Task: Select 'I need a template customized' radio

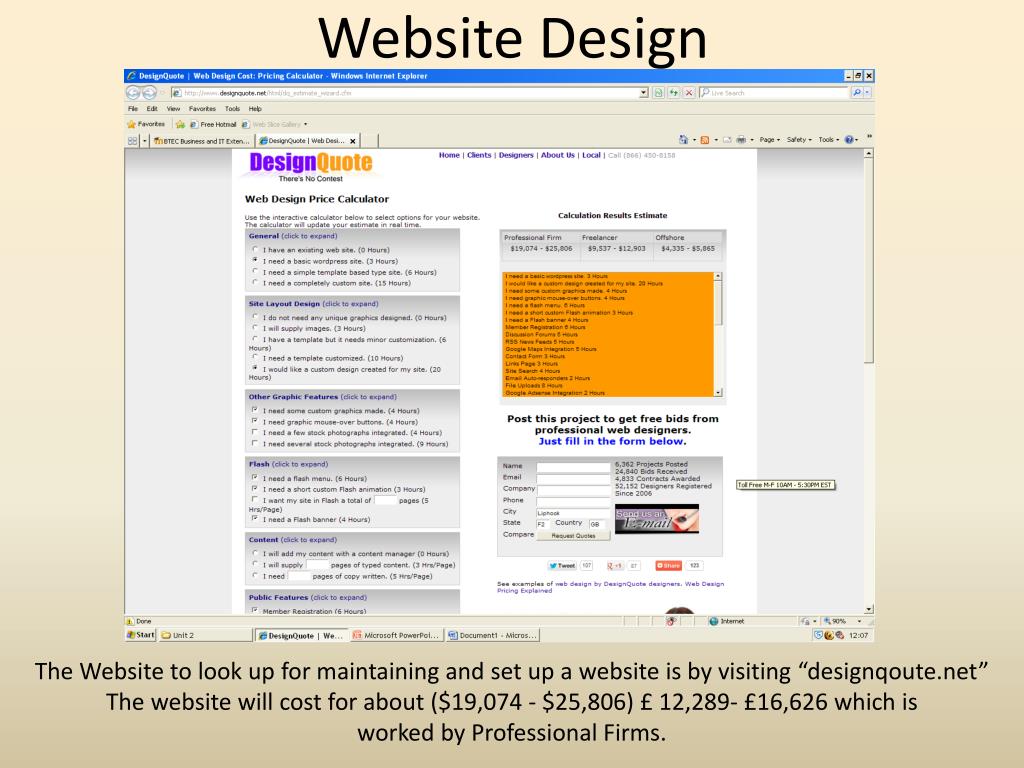Action: click(x=255, y=358)
